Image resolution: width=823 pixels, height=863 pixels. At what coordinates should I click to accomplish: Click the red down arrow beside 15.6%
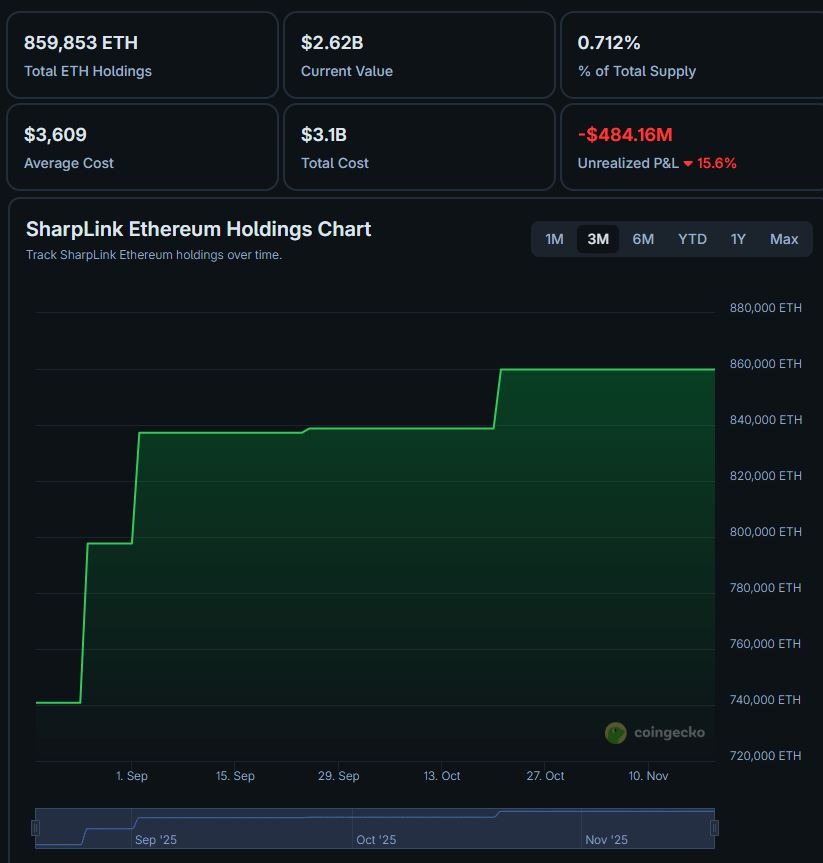click(688, 164)
